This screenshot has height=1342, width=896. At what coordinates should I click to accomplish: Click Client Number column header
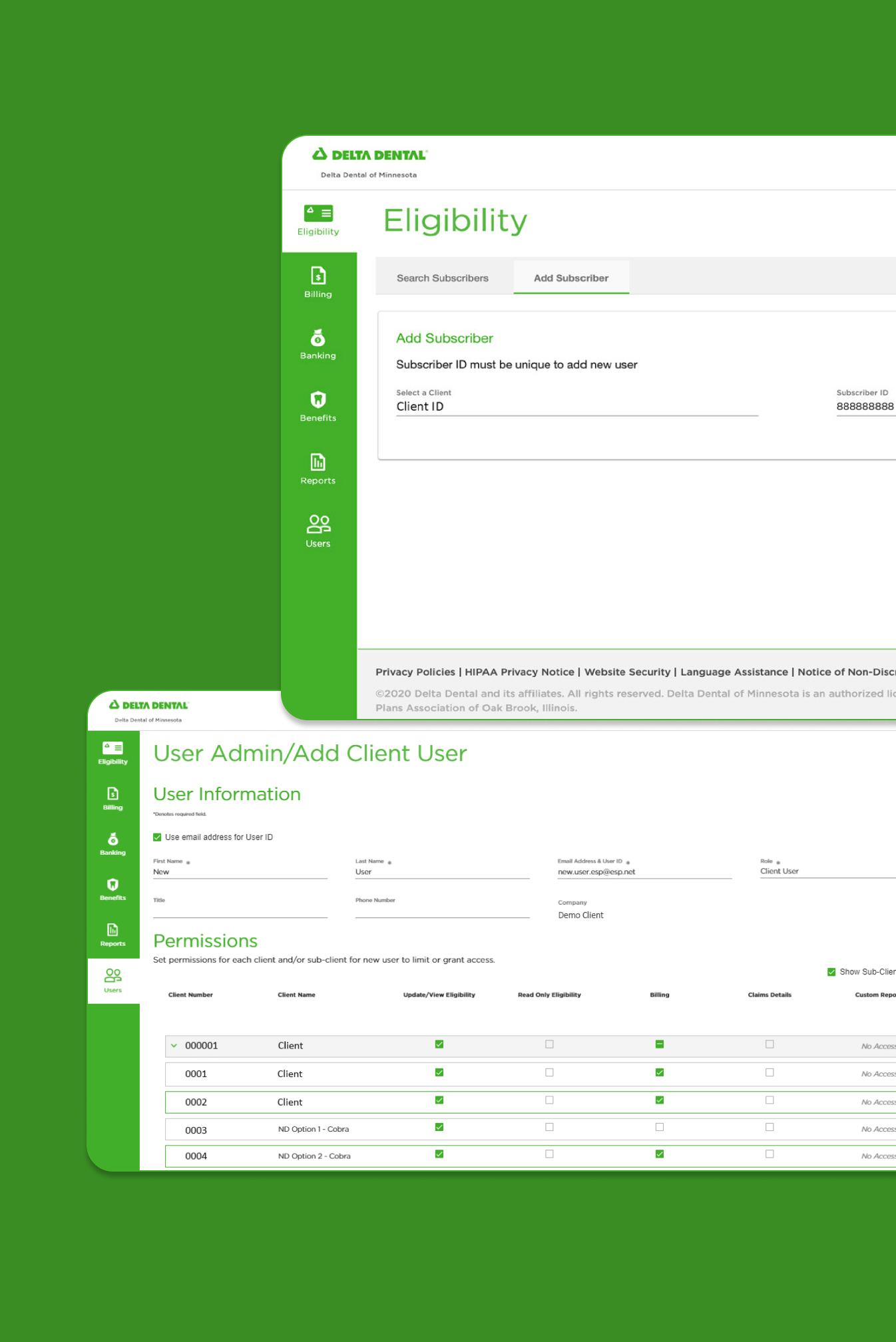click(x=190, y=995)
